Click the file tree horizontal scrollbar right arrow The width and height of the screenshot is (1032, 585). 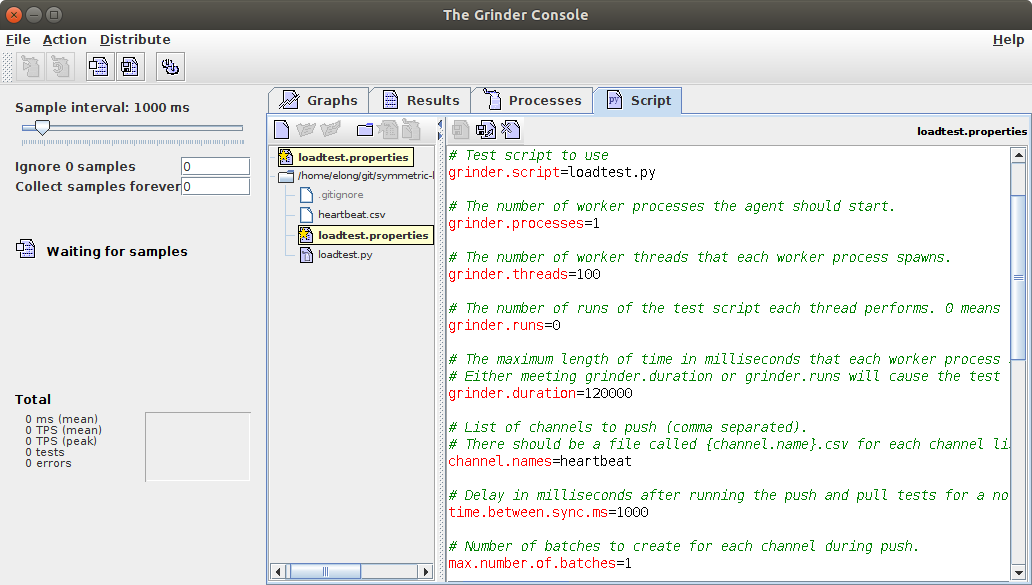click(x=426, y=571)
